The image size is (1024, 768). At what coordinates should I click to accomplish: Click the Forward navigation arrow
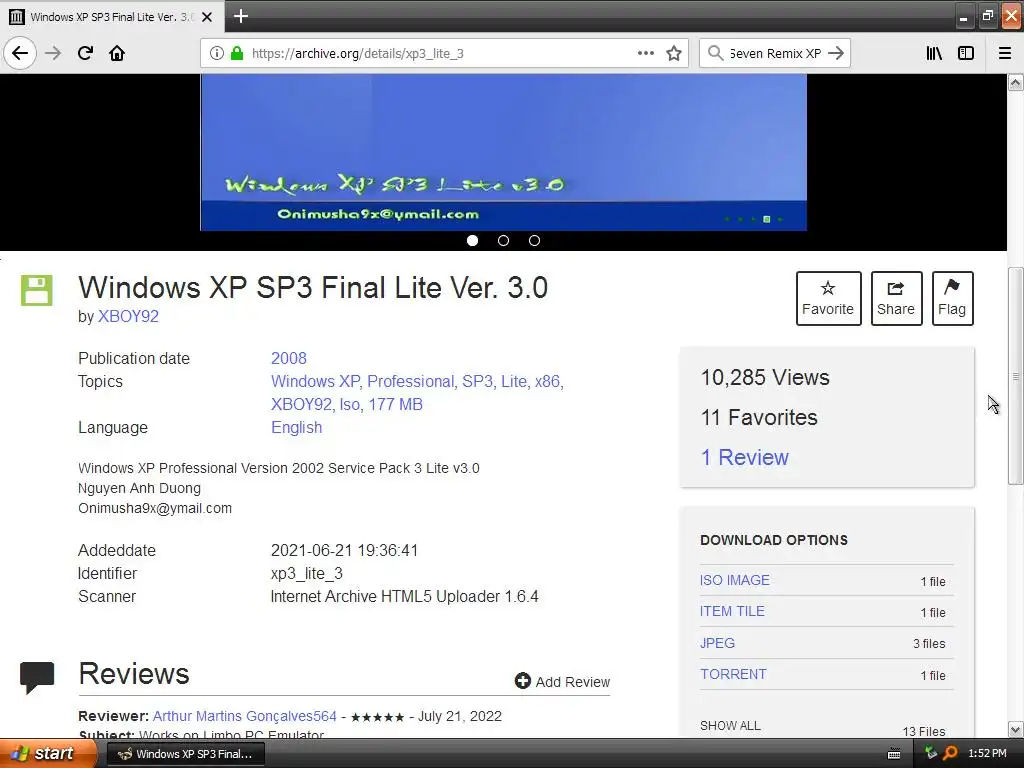point(53,53)
